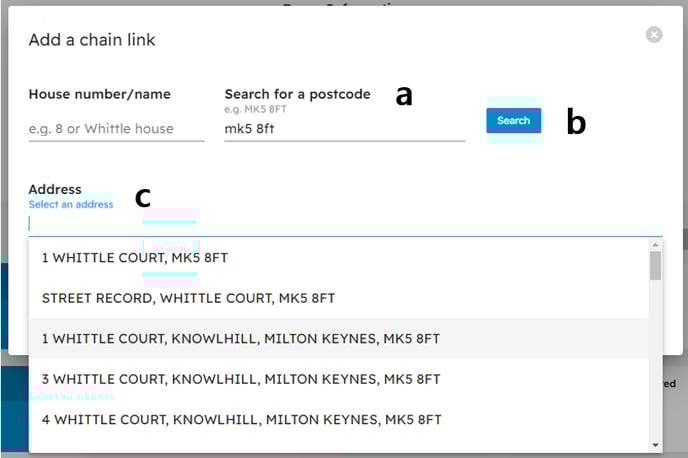Choose STREET RECORD, WHITTLE COURT option
This screenshot has height=458, width=688.
point(338,298)
